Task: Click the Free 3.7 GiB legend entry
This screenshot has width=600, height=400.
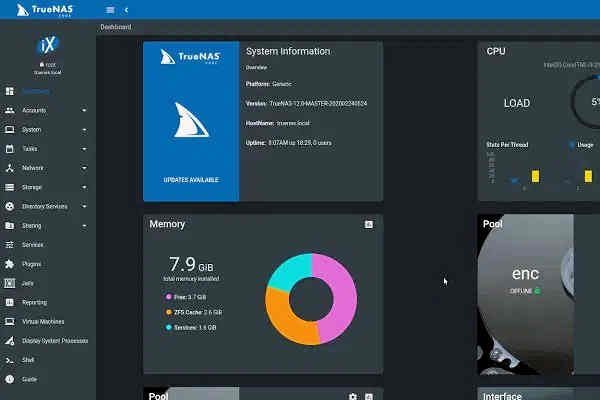Action: pyautogui.click(x=186, y=297)
